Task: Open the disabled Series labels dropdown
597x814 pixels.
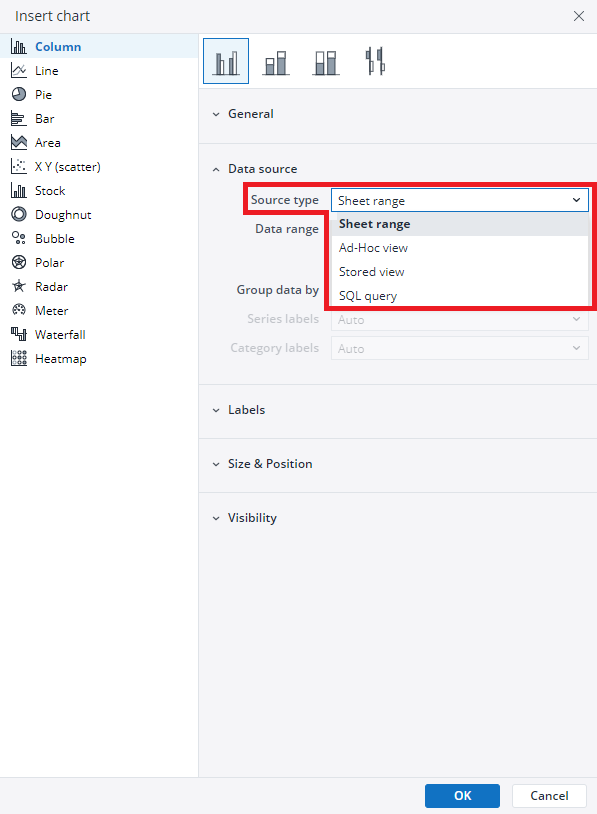Action: (460, 319)
